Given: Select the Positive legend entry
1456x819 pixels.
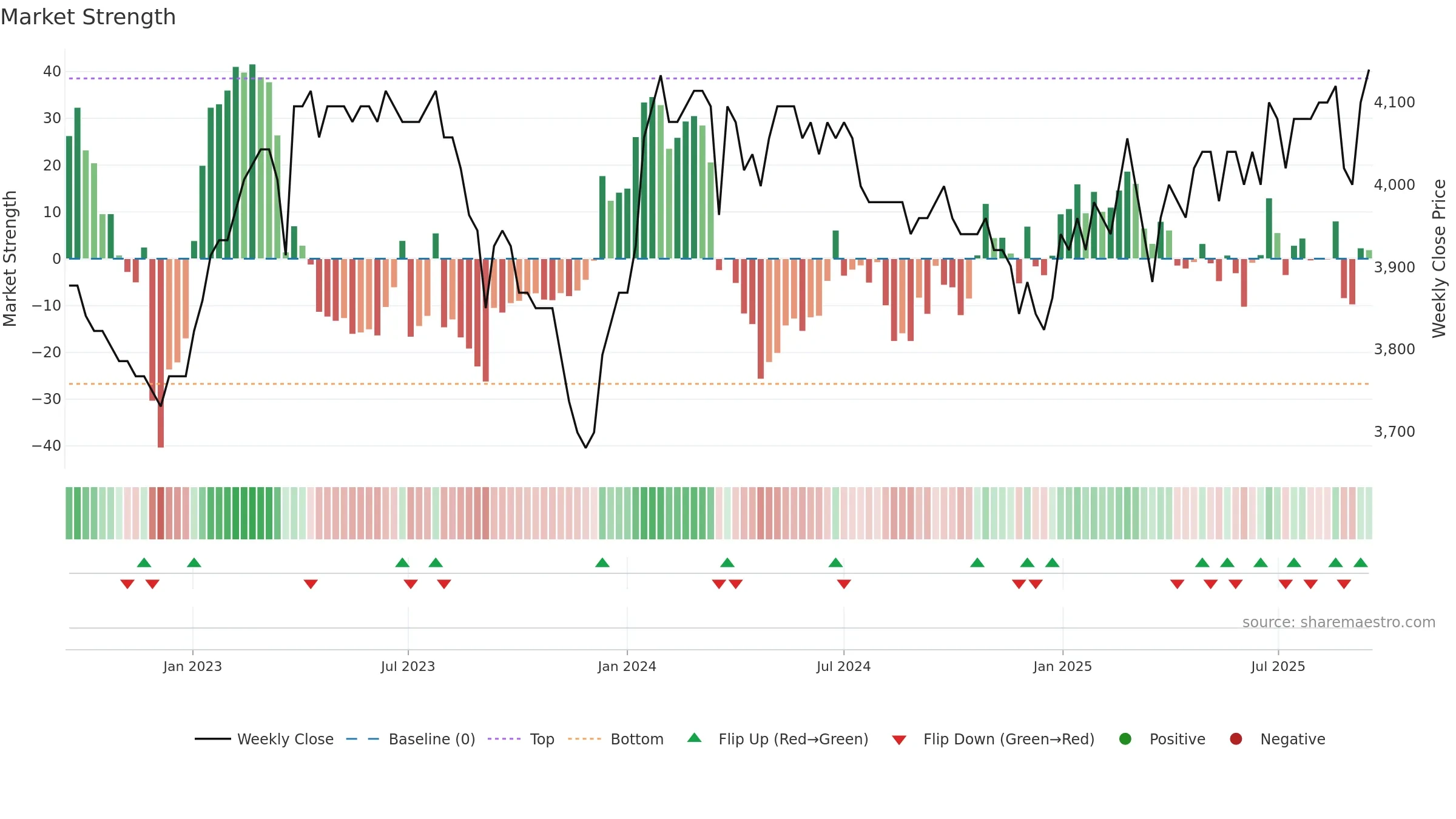Looking at the screenshot, I should click(x=1162, y=739).
